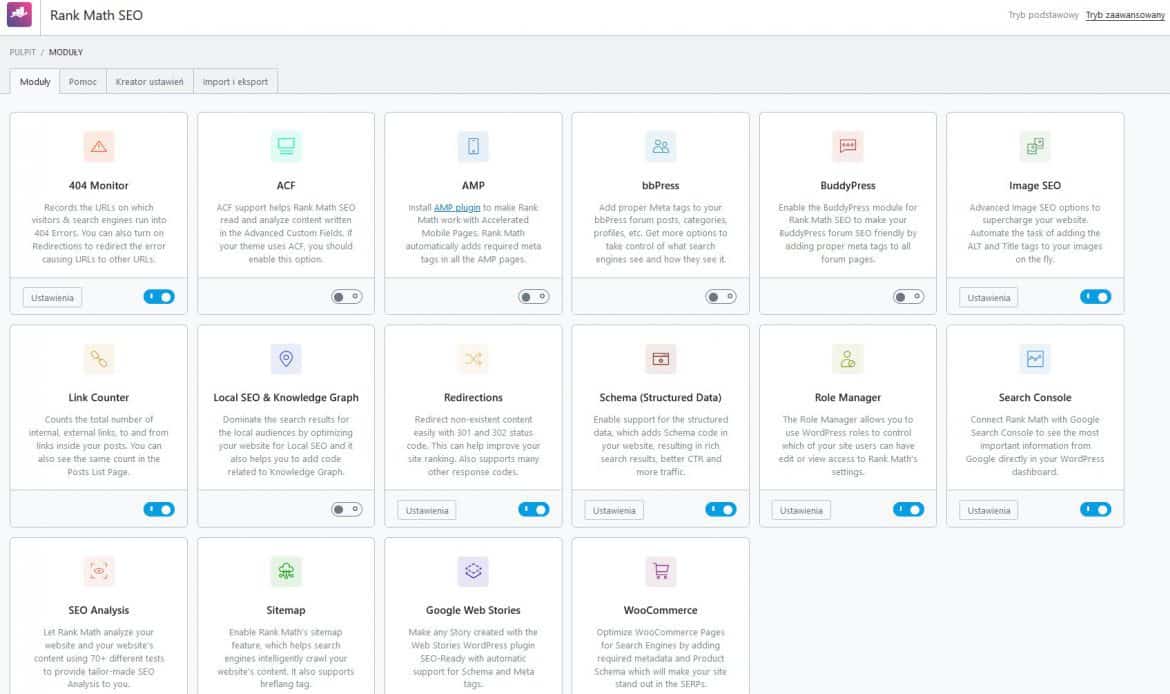Image resolution: width=1170 pixels, height=694 pixels.
Task: Click the Role Manager module title
Action: (x=848, y=397)
